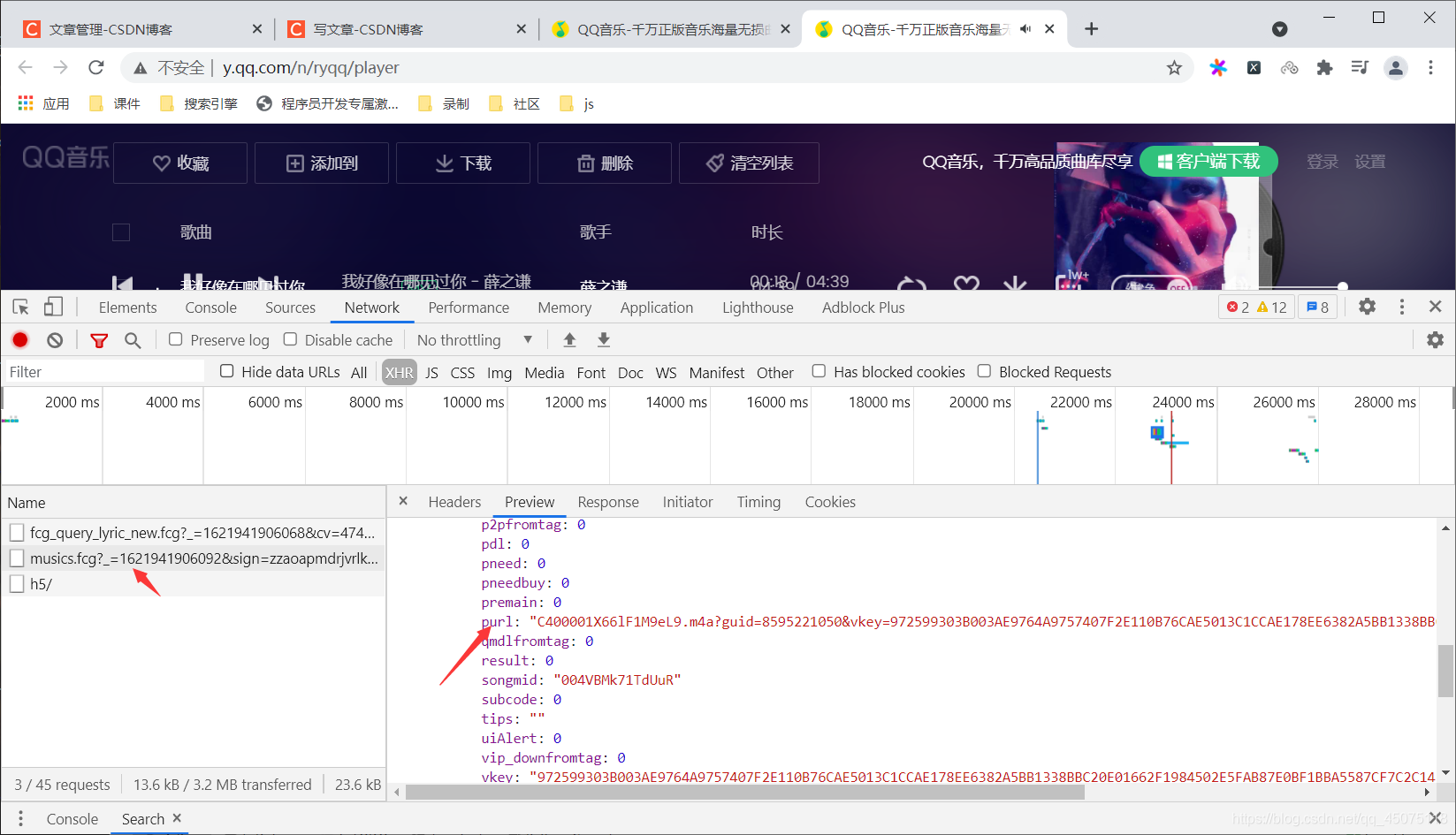Click 客户端下载 green download button
The image size is (1456, 835).
point(1208,161)
